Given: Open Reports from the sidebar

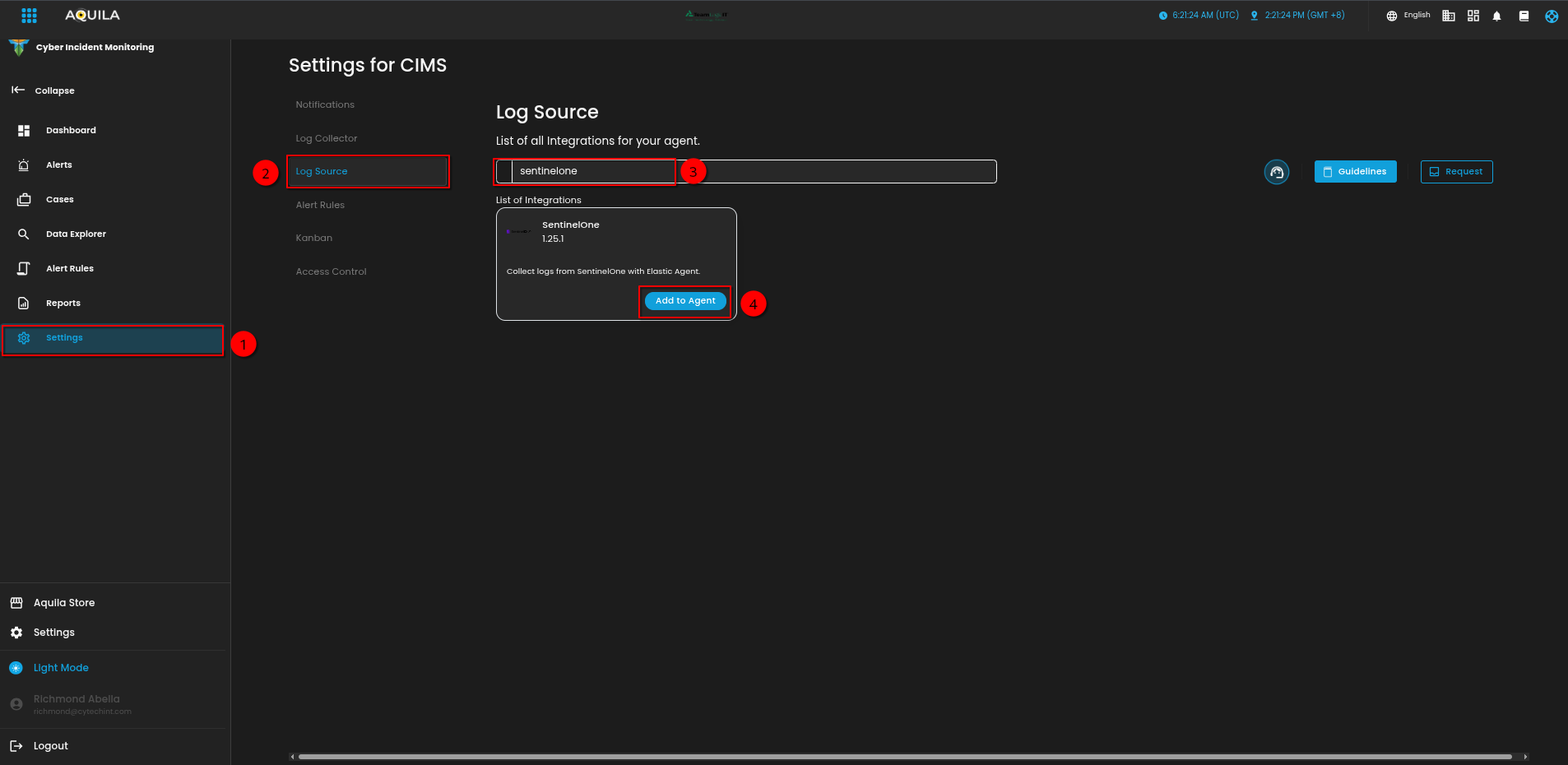Looking at the screenshot, I should (x=63, y=304).
